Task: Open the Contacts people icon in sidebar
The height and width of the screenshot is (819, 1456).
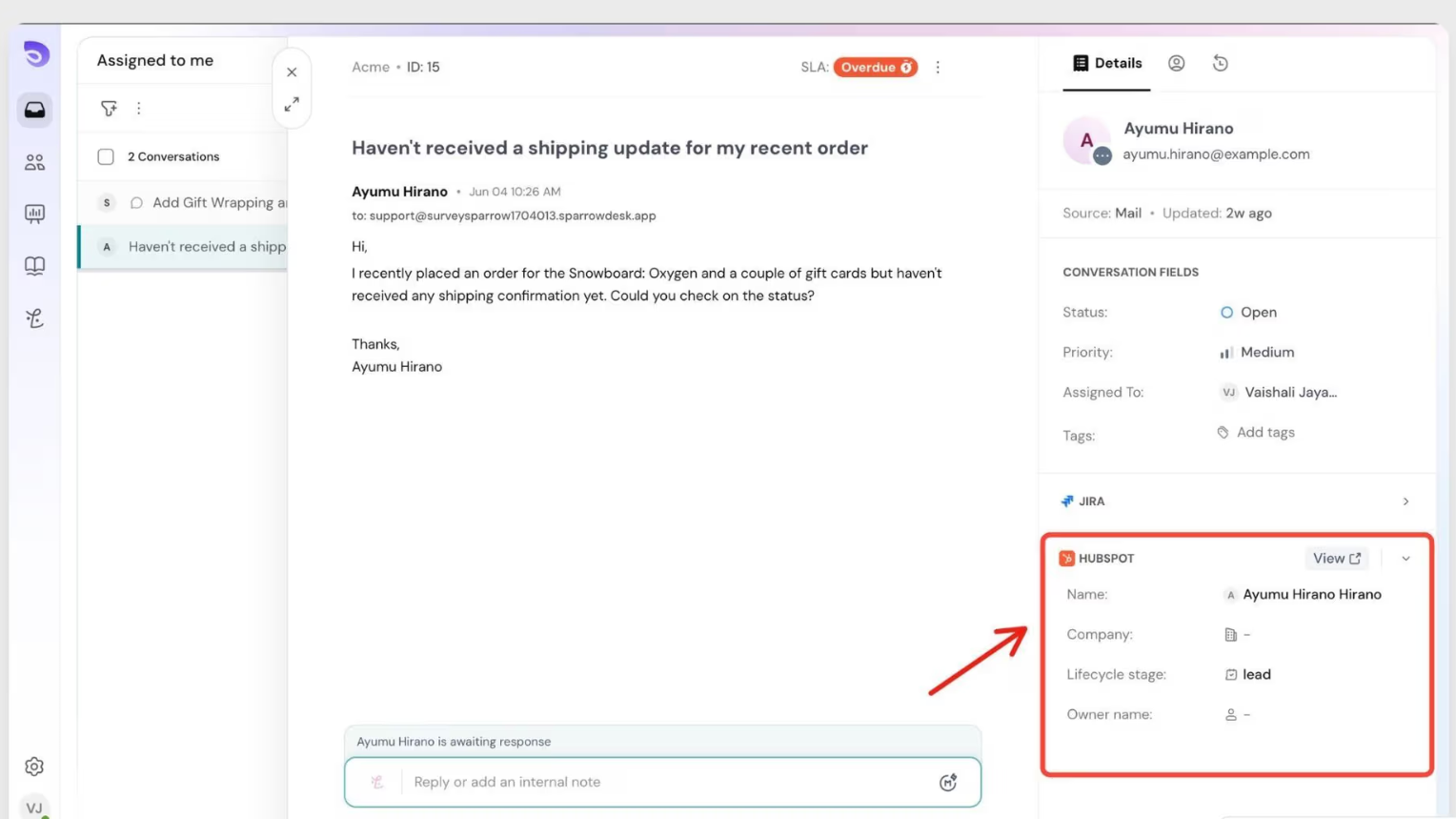Action: click(x=34, y=162)
